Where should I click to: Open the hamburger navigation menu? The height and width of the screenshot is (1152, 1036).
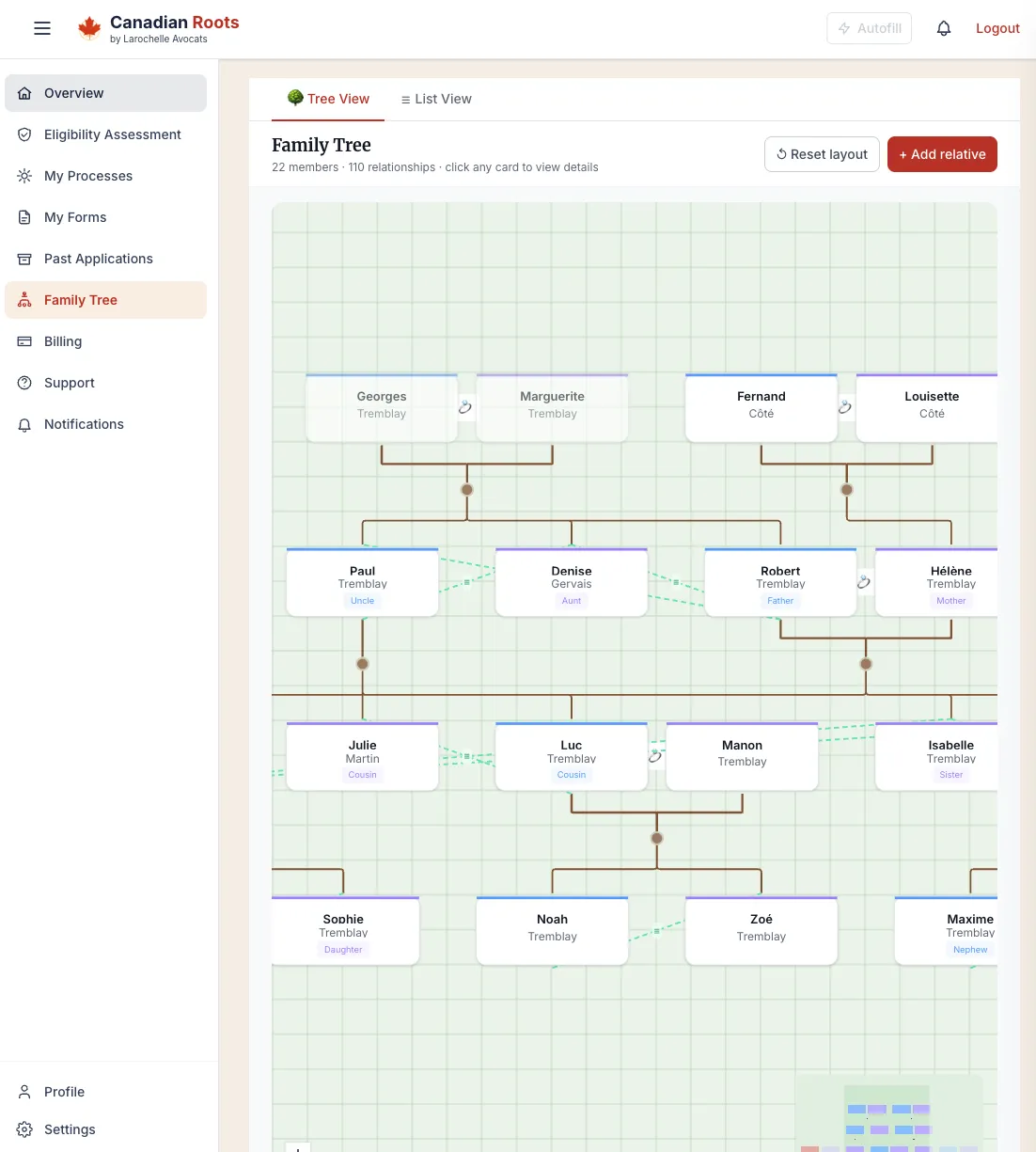(42, 28)
